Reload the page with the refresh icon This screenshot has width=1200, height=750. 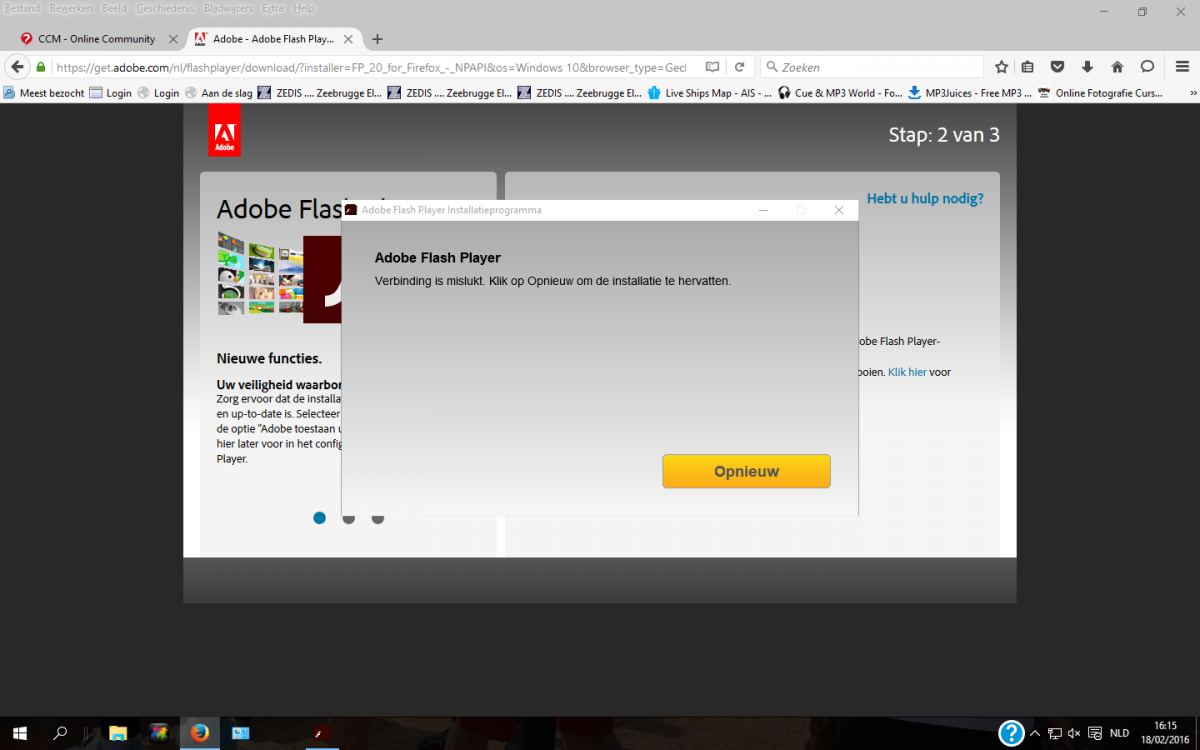click(x=739, y=67)
